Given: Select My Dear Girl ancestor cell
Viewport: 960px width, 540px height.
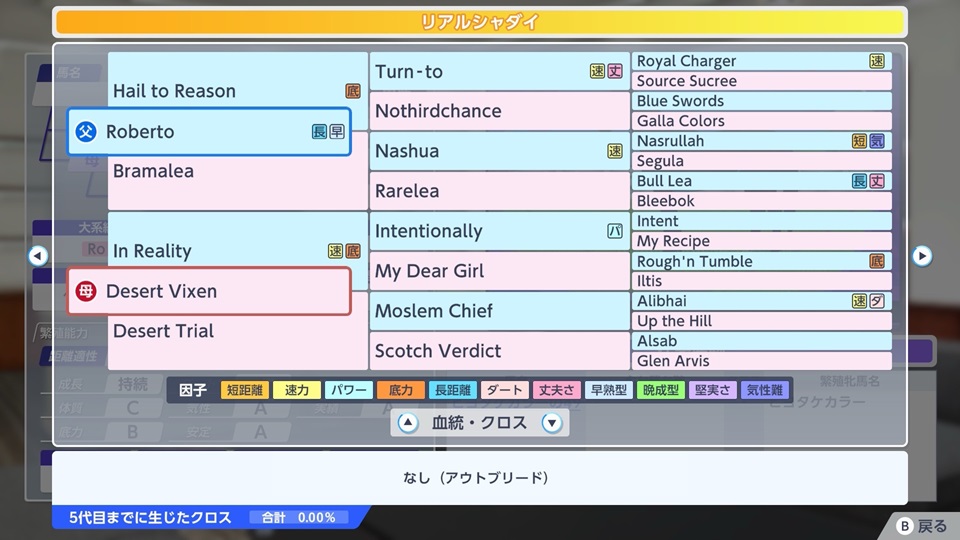Looking at the screenshot, I should click(499, 271).
